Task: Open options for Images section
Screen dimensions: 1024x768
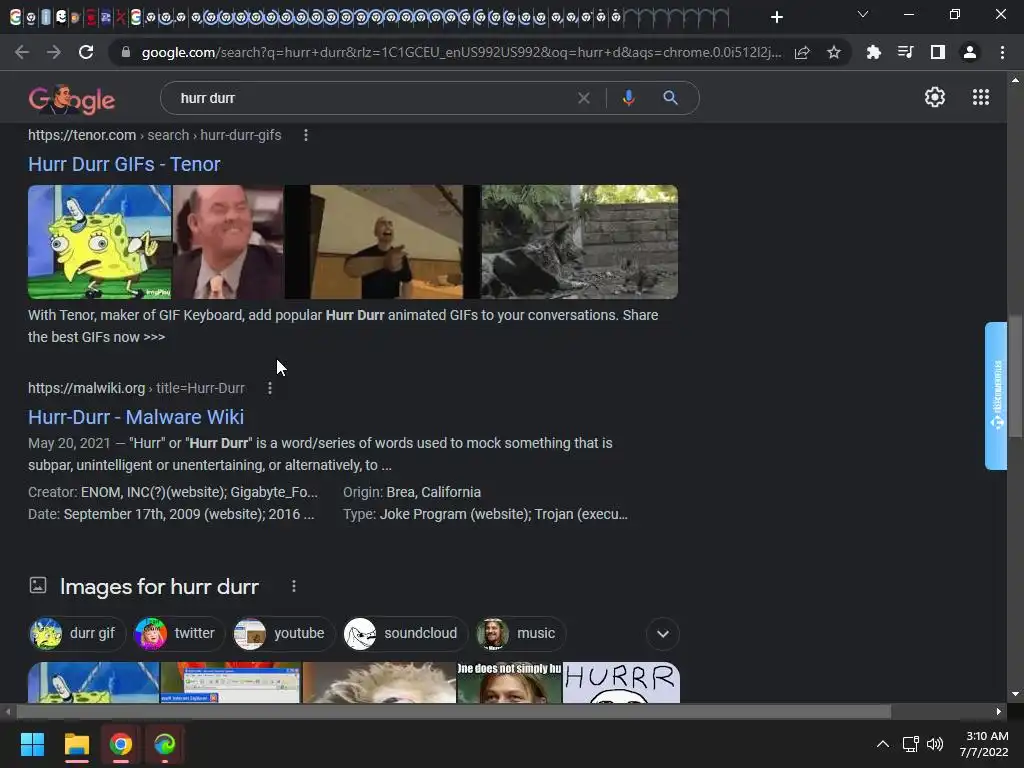Action: [294, 586]
